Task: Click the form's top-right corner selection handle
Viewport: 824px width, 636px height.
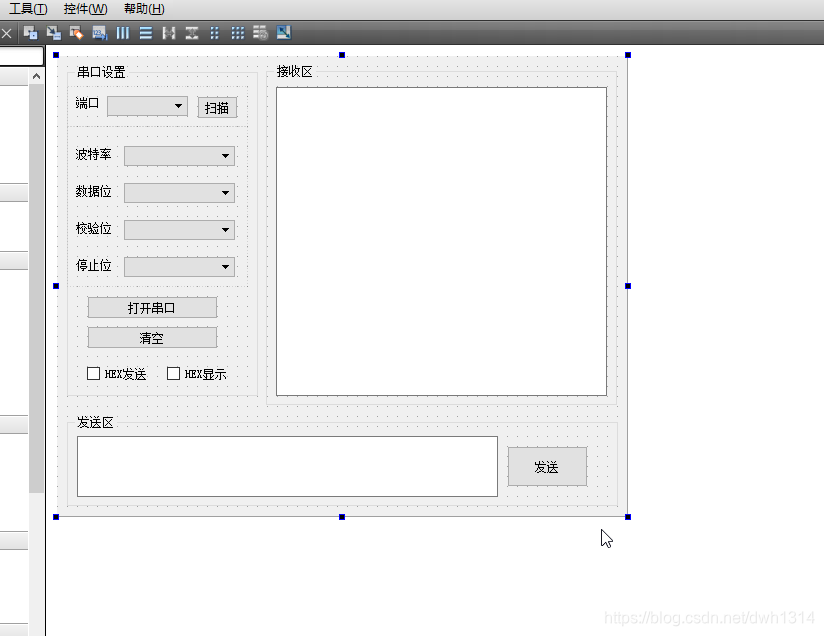Action: click(x=628, y=55)
